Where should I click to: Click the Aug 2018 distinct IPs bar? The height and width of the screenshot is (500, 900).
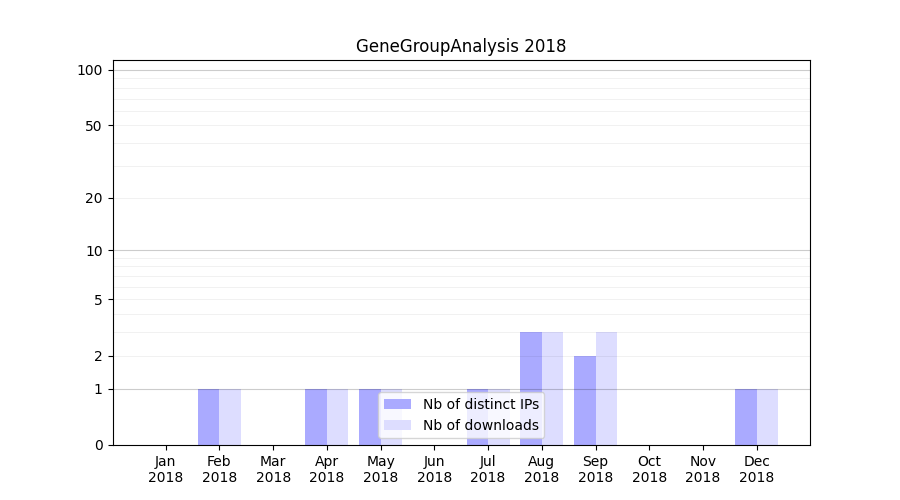[531, 388]
